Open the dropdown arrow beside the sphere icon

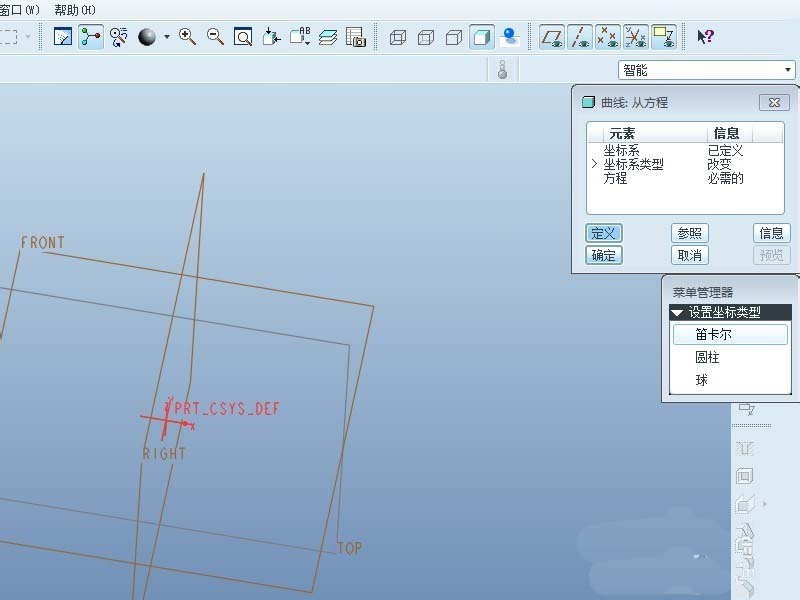pyautogui.click(x=166, y=37)
